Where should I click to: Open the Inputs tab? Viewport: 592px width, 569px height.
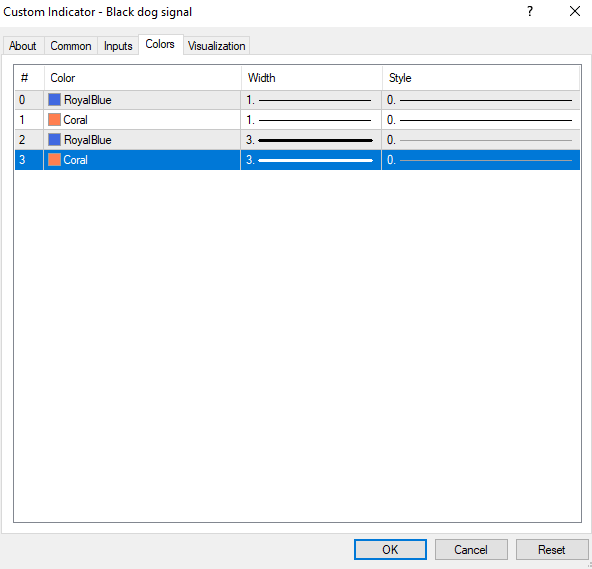click(x=118, y=46)
